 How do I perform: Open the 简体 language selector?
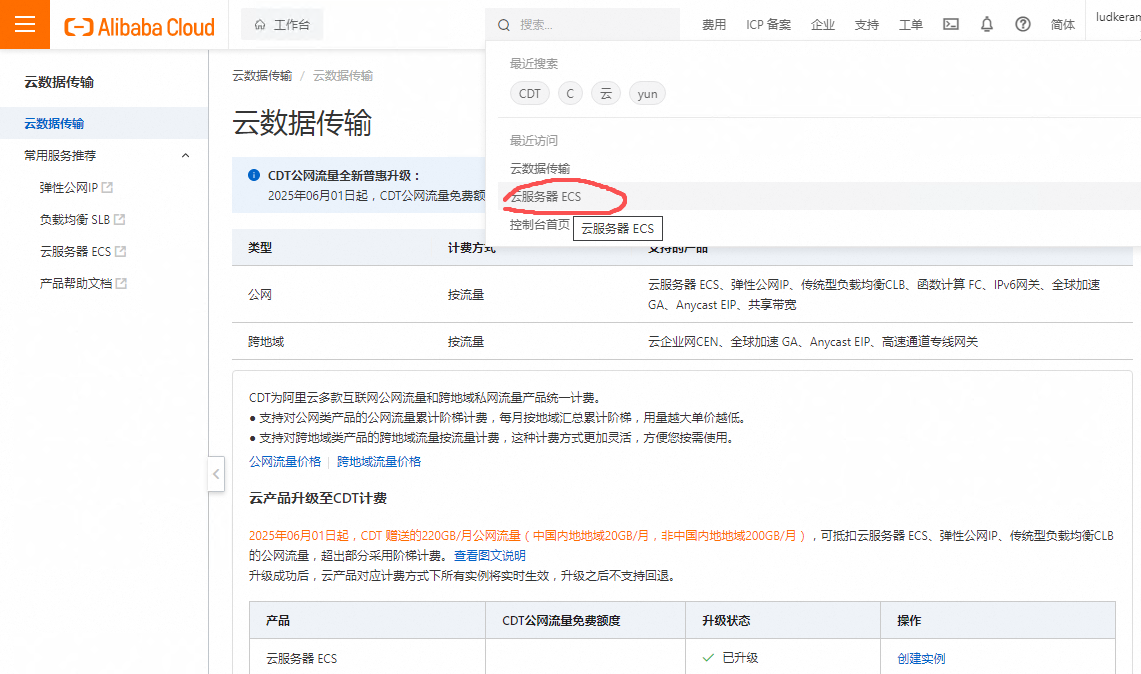1063,25
